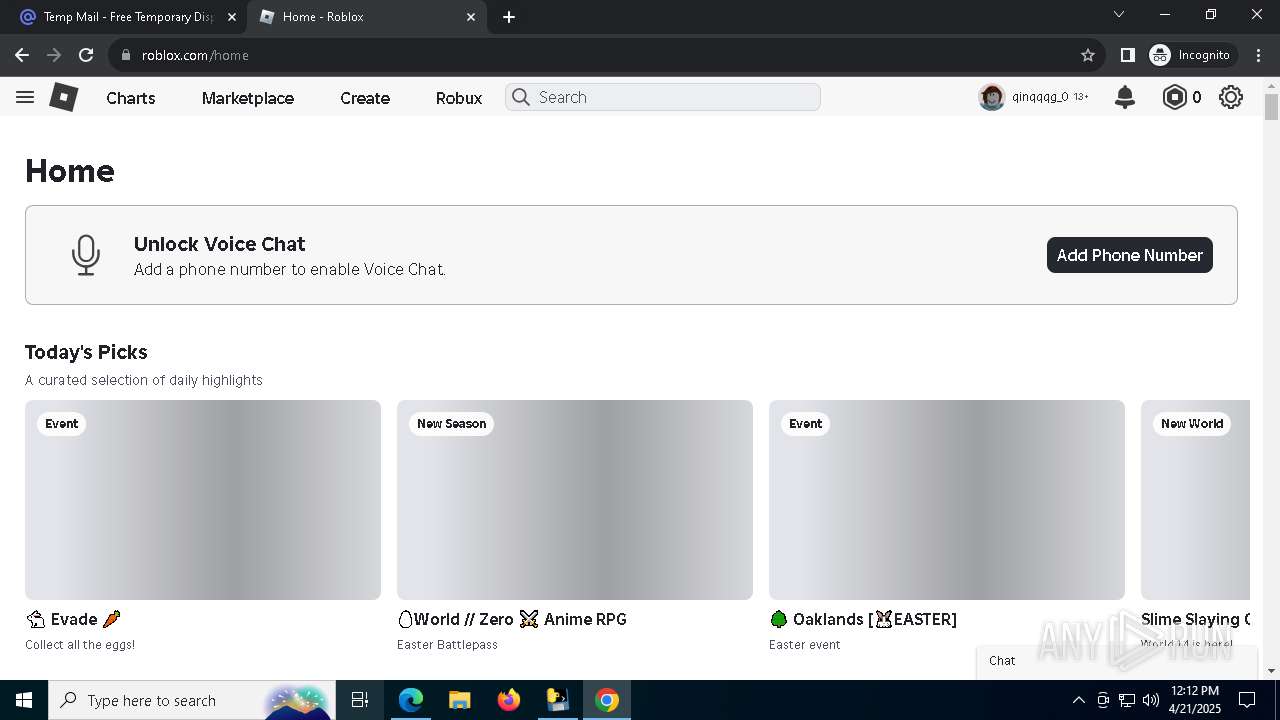Open the Create menu item
The image size is (1280, 720).
tap(365, 98)
